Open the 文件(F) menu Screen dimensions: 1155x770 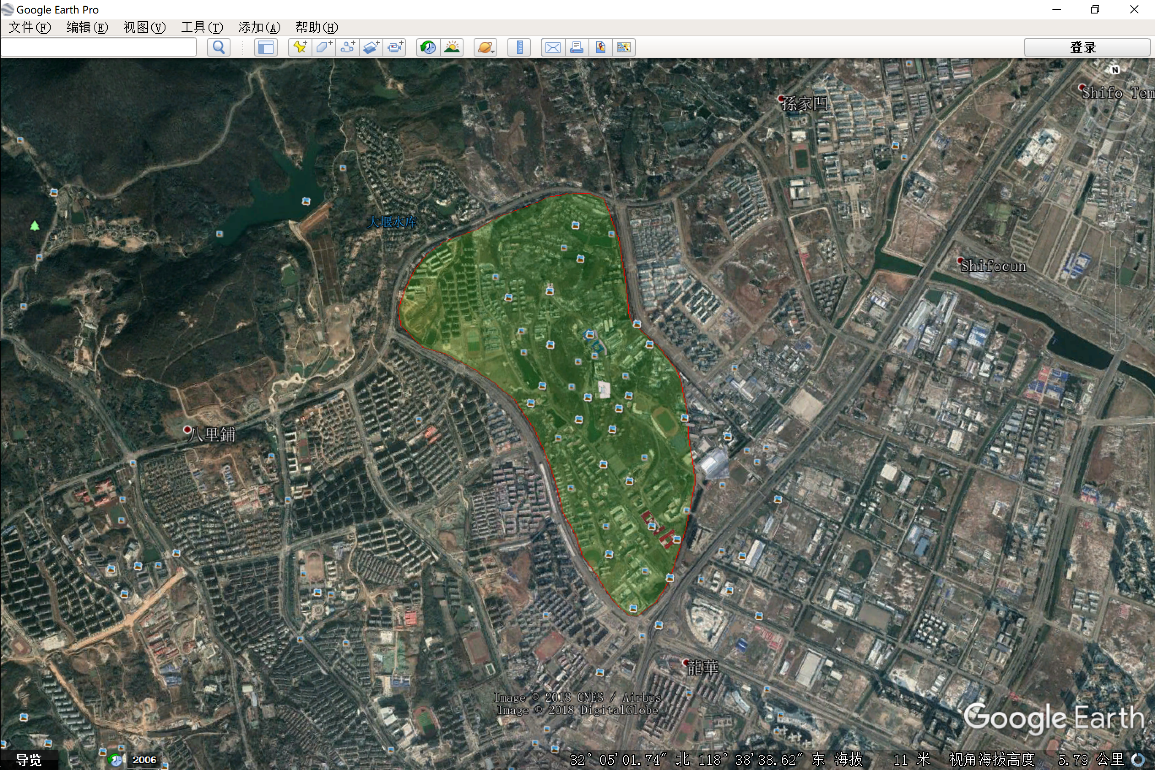pyautogui.click(x=29, y=27)
